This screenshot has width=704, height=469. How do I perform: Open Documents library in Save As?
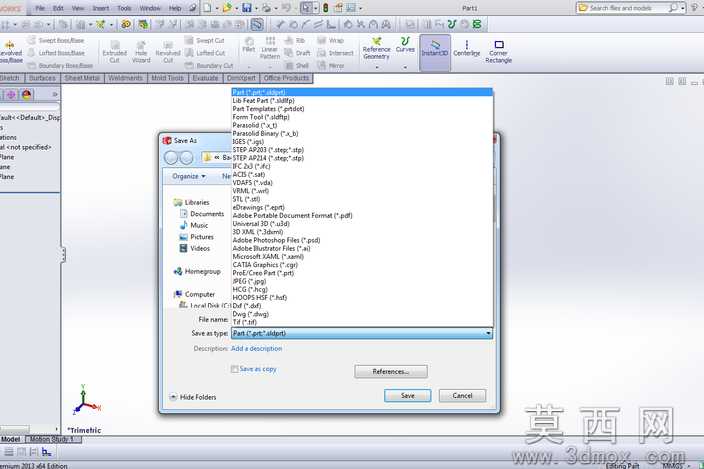tap(202, 214)
